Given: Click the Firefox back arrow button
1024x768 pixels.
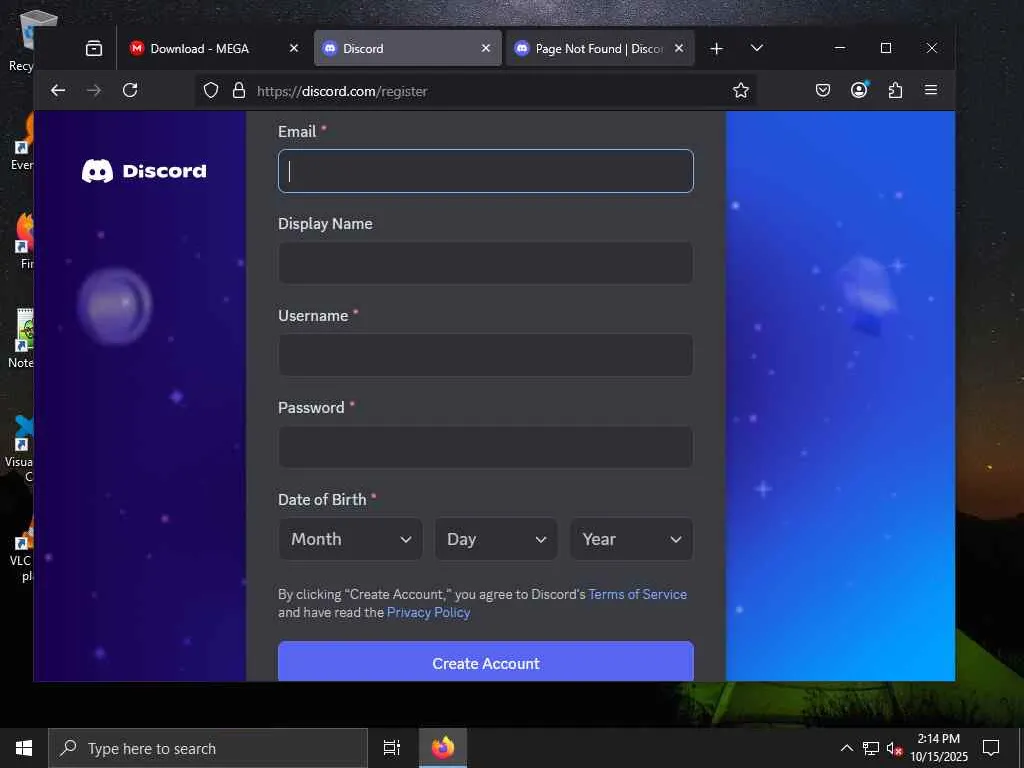Looking at the screenshot, I should point(58,91).
